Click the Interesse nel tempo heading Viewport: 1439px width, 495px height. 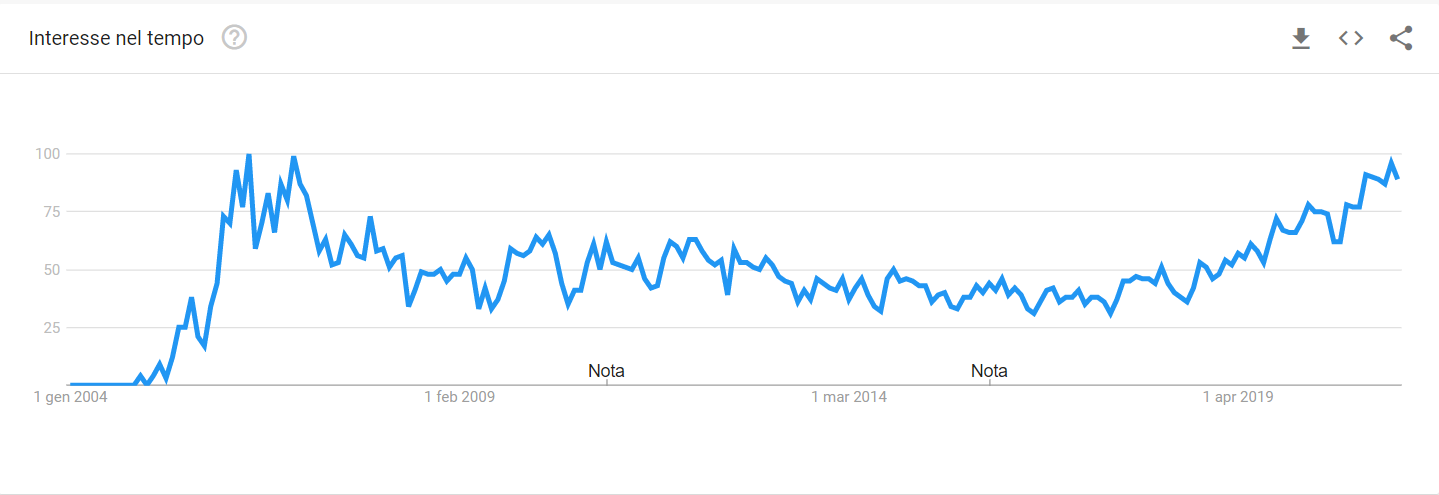(116, 38)
